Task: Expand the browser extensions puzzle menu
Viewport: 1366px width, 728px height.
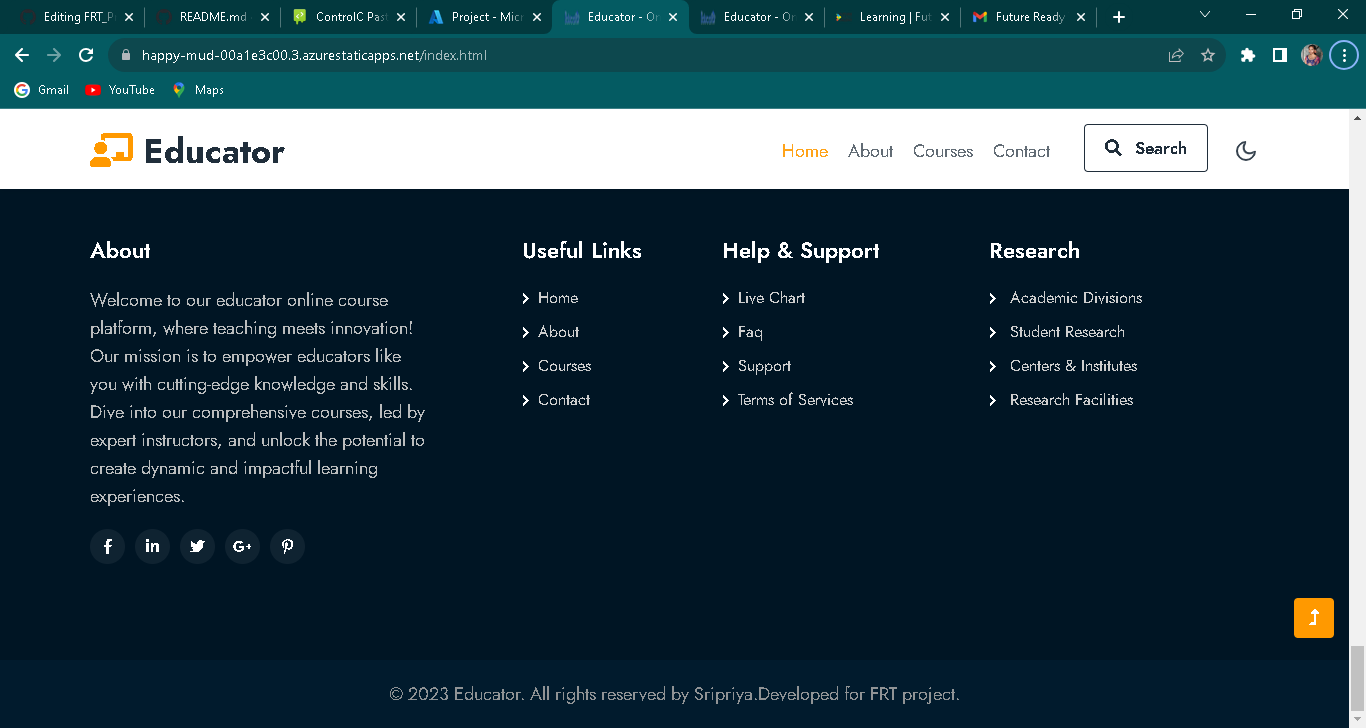Action: (1247, 55)
